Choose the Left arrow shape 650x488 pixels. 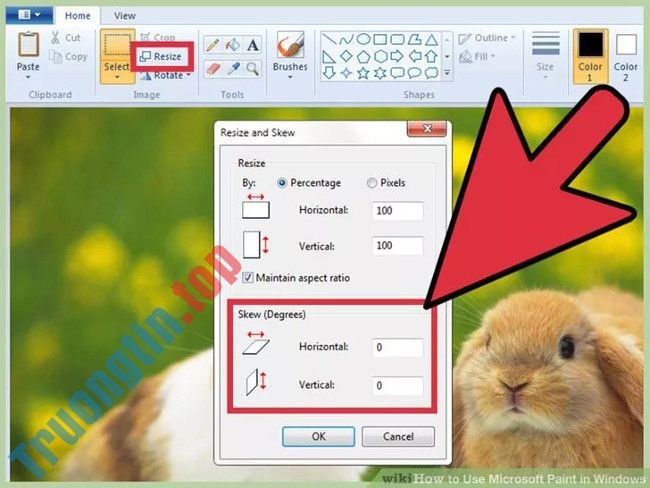point(415,56)
